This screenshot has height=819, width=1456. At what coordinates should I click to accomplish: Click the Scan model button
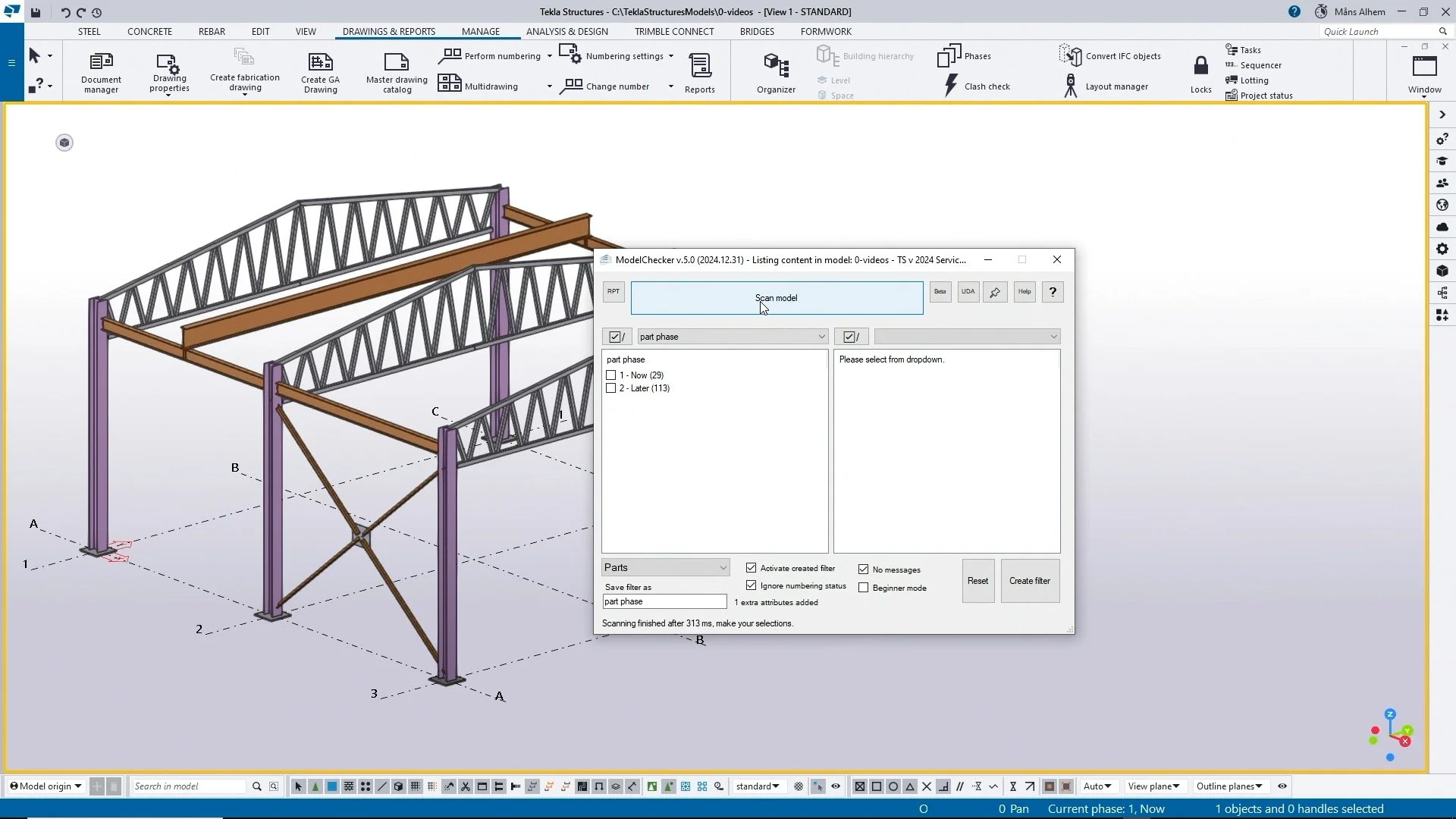pos(777,298)
